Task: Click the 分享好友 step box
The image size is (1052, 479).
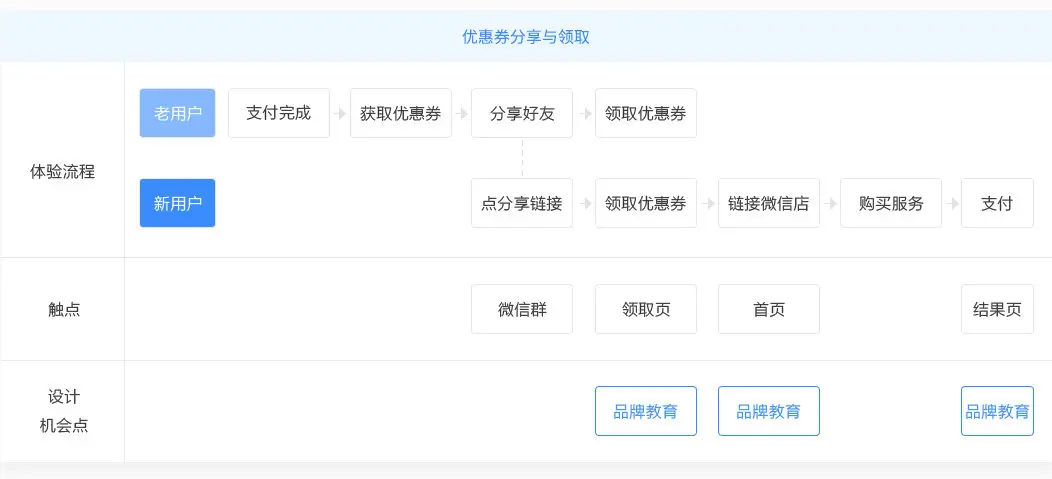Action: (x=522, y=113)
